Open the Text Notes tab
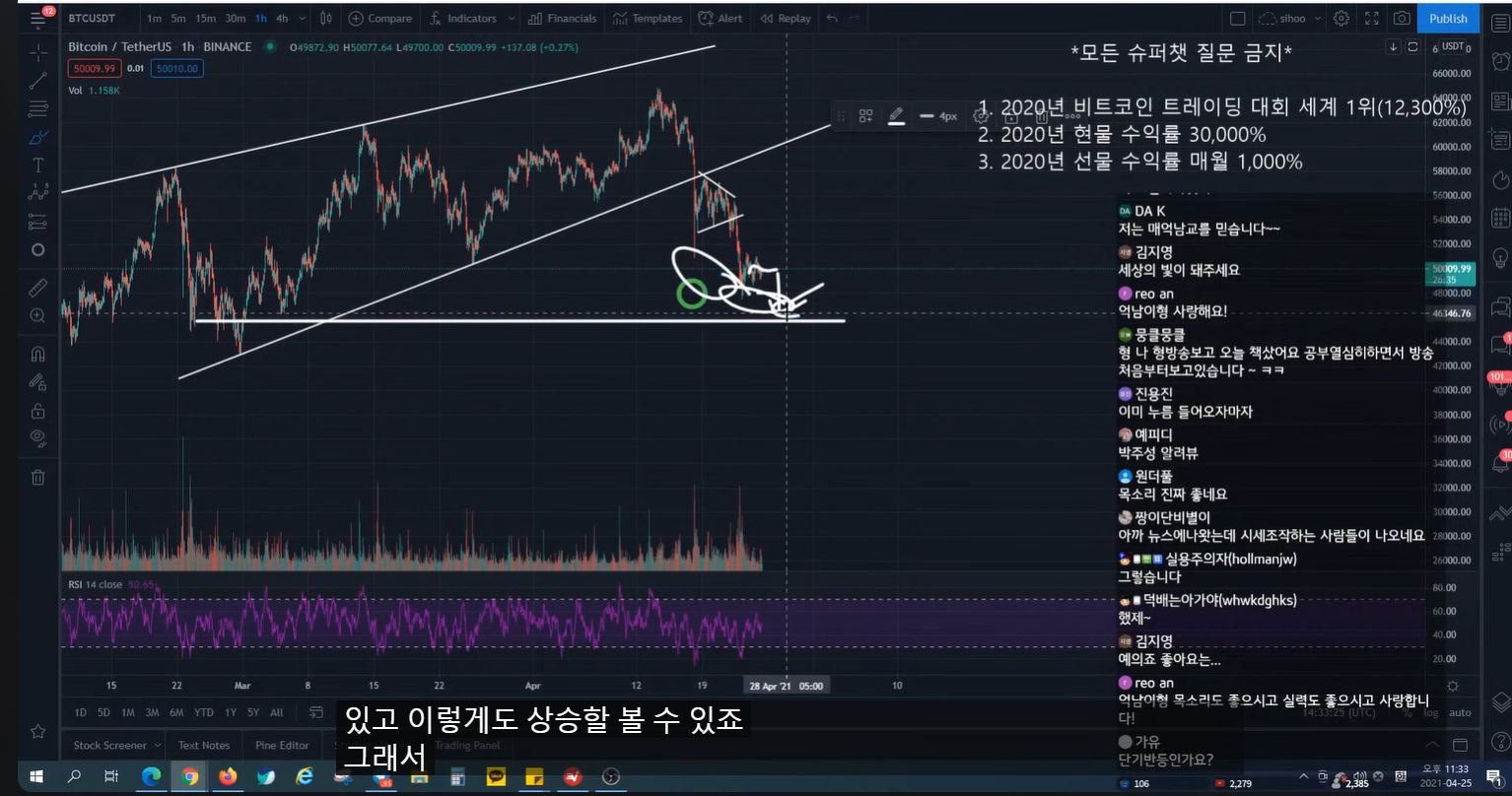This screenshot has width=1512, height=796. (x=204, y=745)
